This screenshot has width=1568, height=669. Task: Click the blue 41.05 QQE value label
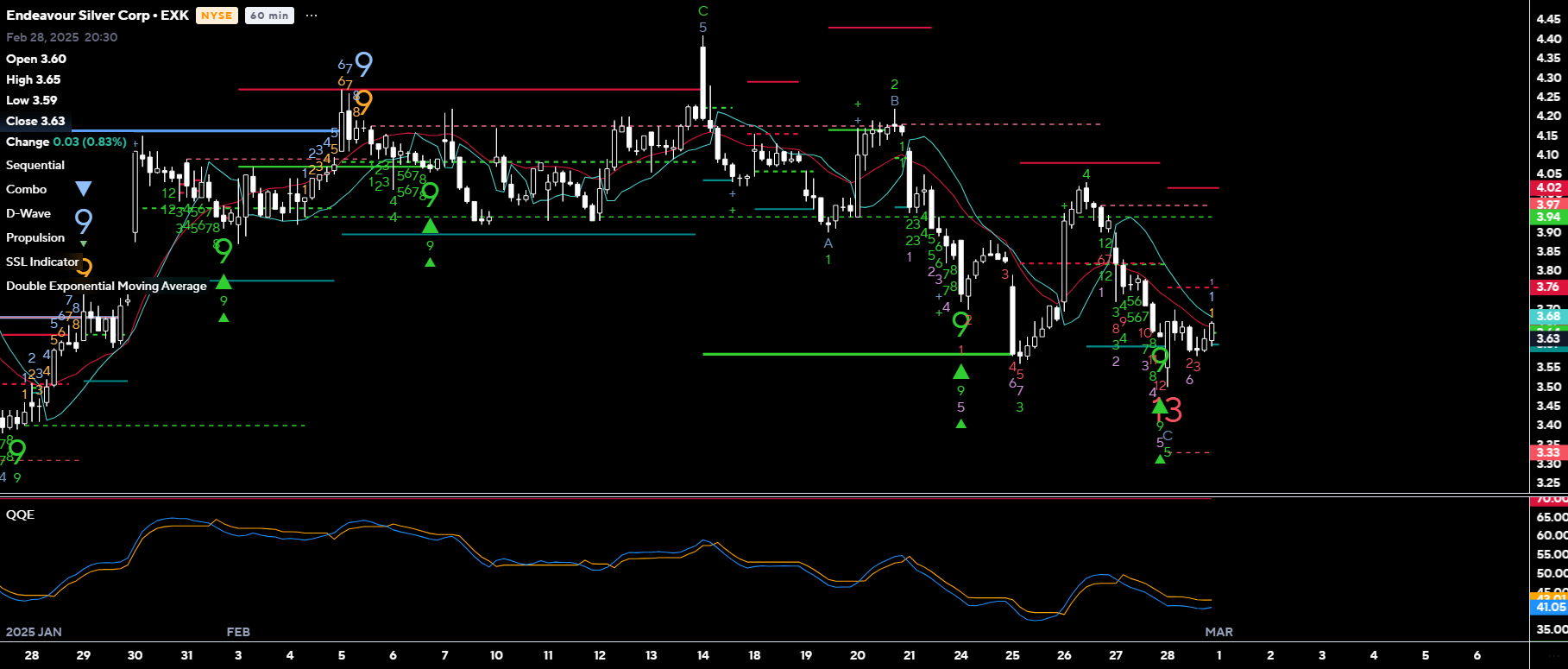1550,608
